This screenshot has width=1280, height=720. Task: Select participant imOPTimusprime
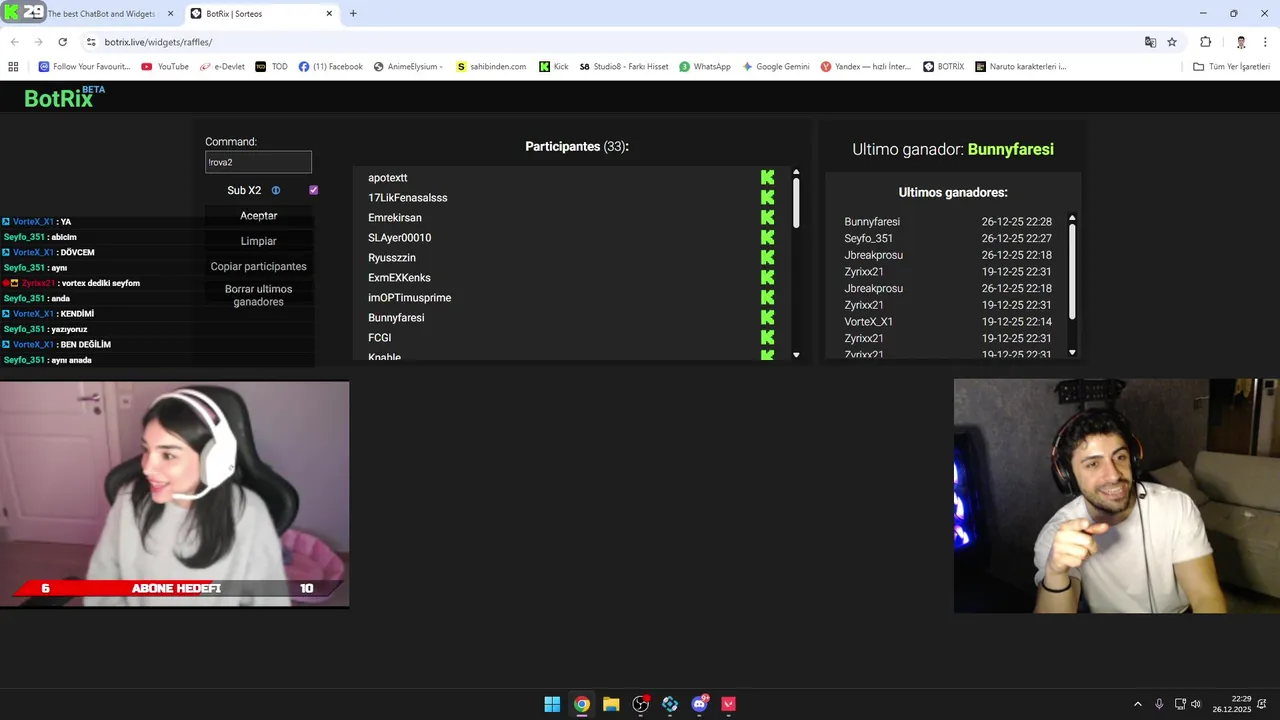410,298
